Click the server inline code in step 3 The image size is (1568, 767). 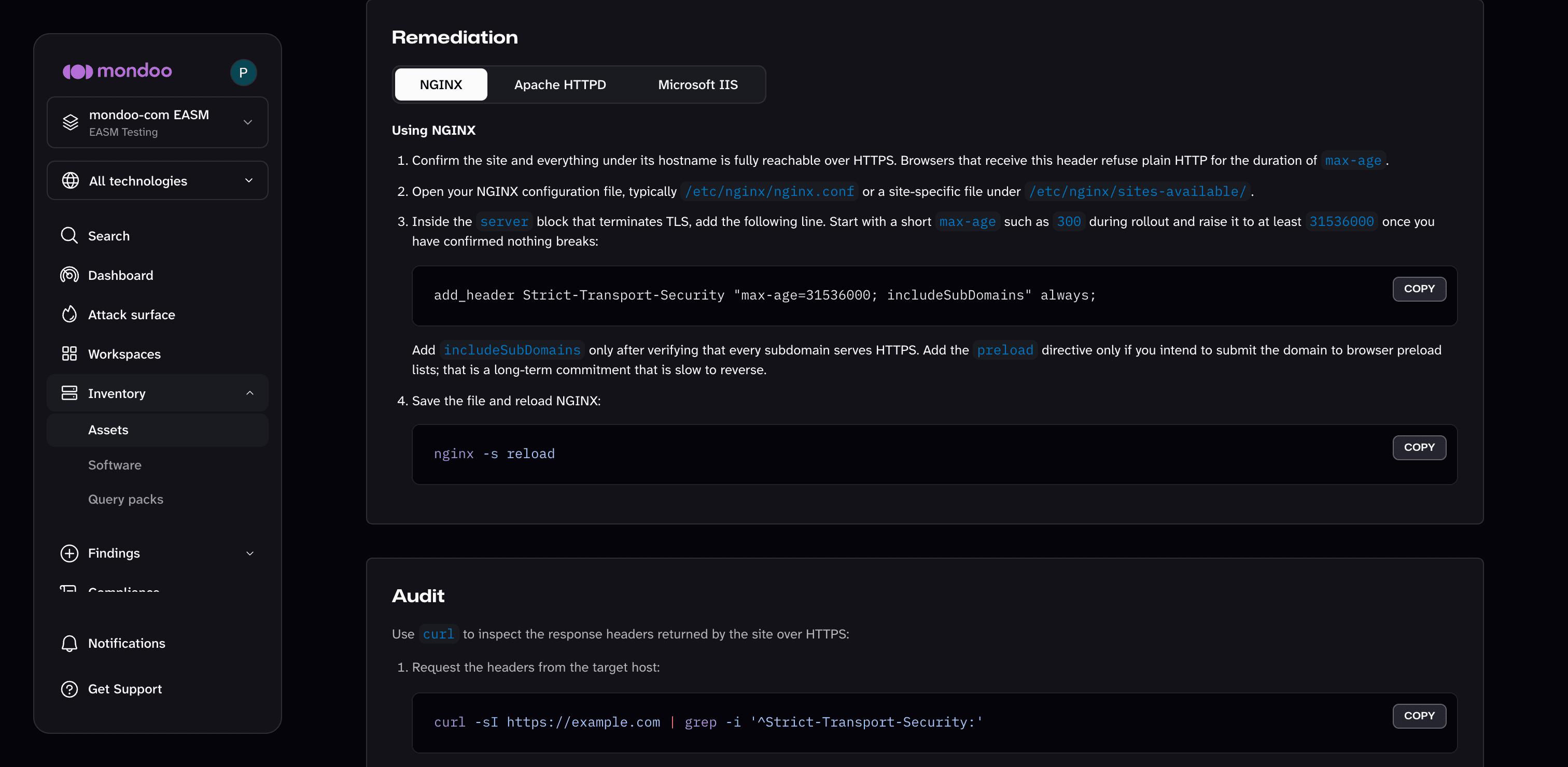(504, 222)
